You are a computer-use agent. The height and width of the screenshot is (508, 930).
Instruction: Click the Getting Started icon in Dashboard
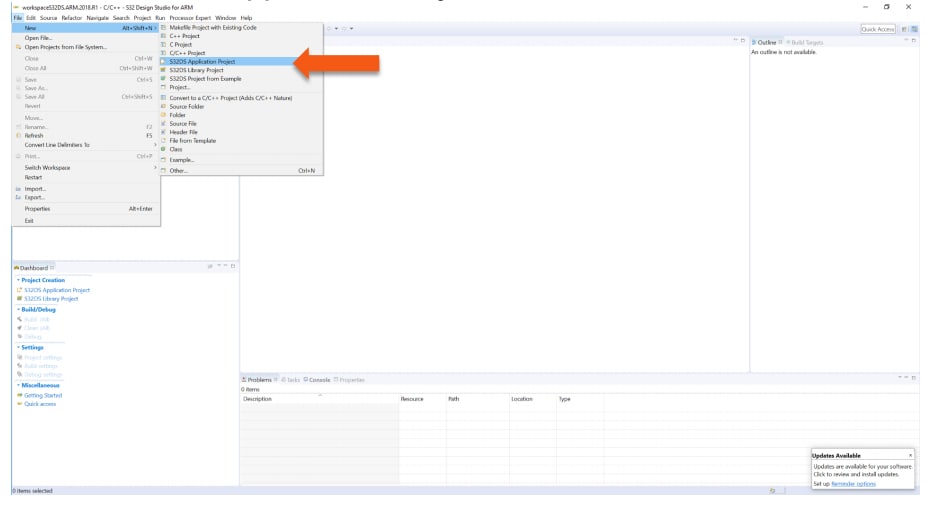click(x=19, y=395)
